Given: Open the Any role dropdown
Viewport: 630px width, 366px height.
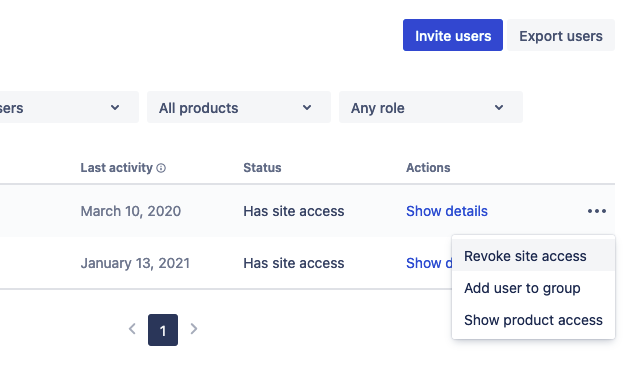Looking at the screenshot, I should click(431, 107).
